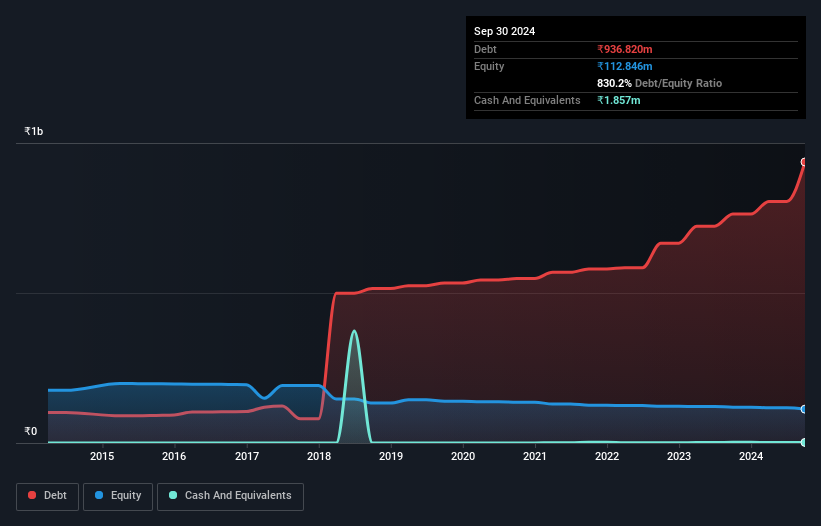Click the blue Equity legend dot

99,495
